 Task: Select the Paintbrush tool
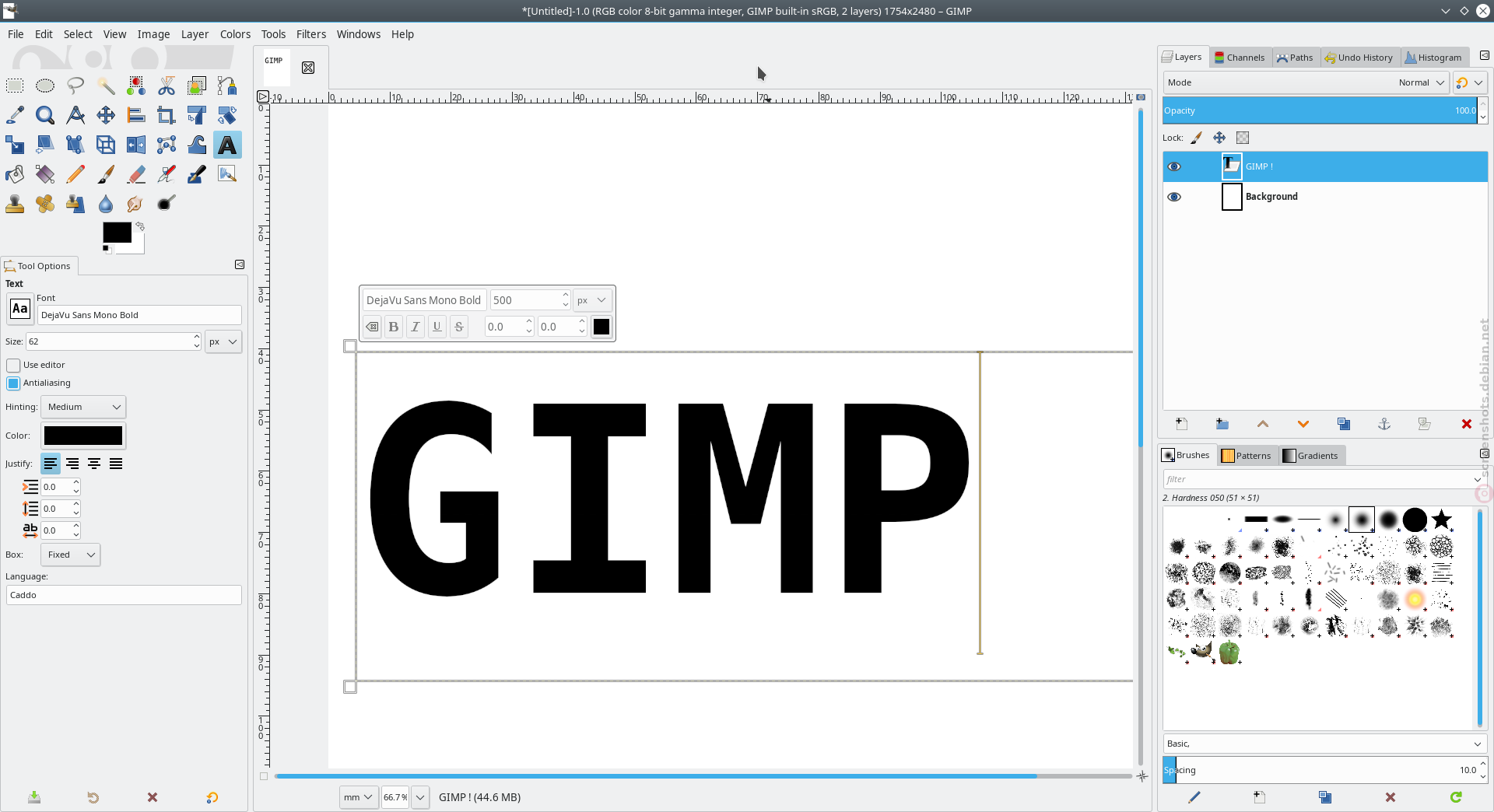click(x=106, y=174)
